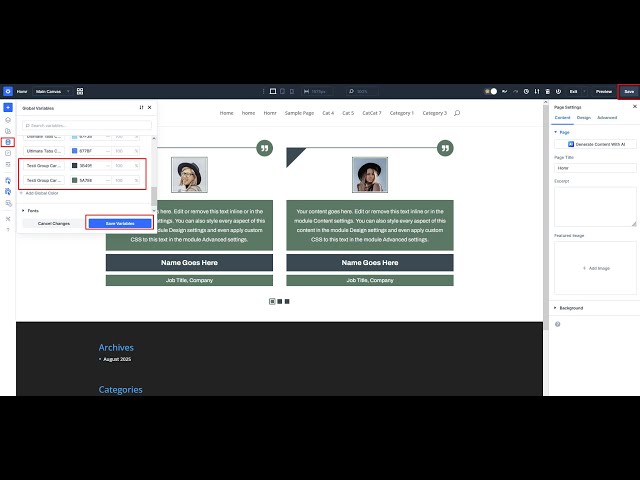Click the three-dot view options icon
This screenshot has height=480, width=640.
[x=263, y=91]
